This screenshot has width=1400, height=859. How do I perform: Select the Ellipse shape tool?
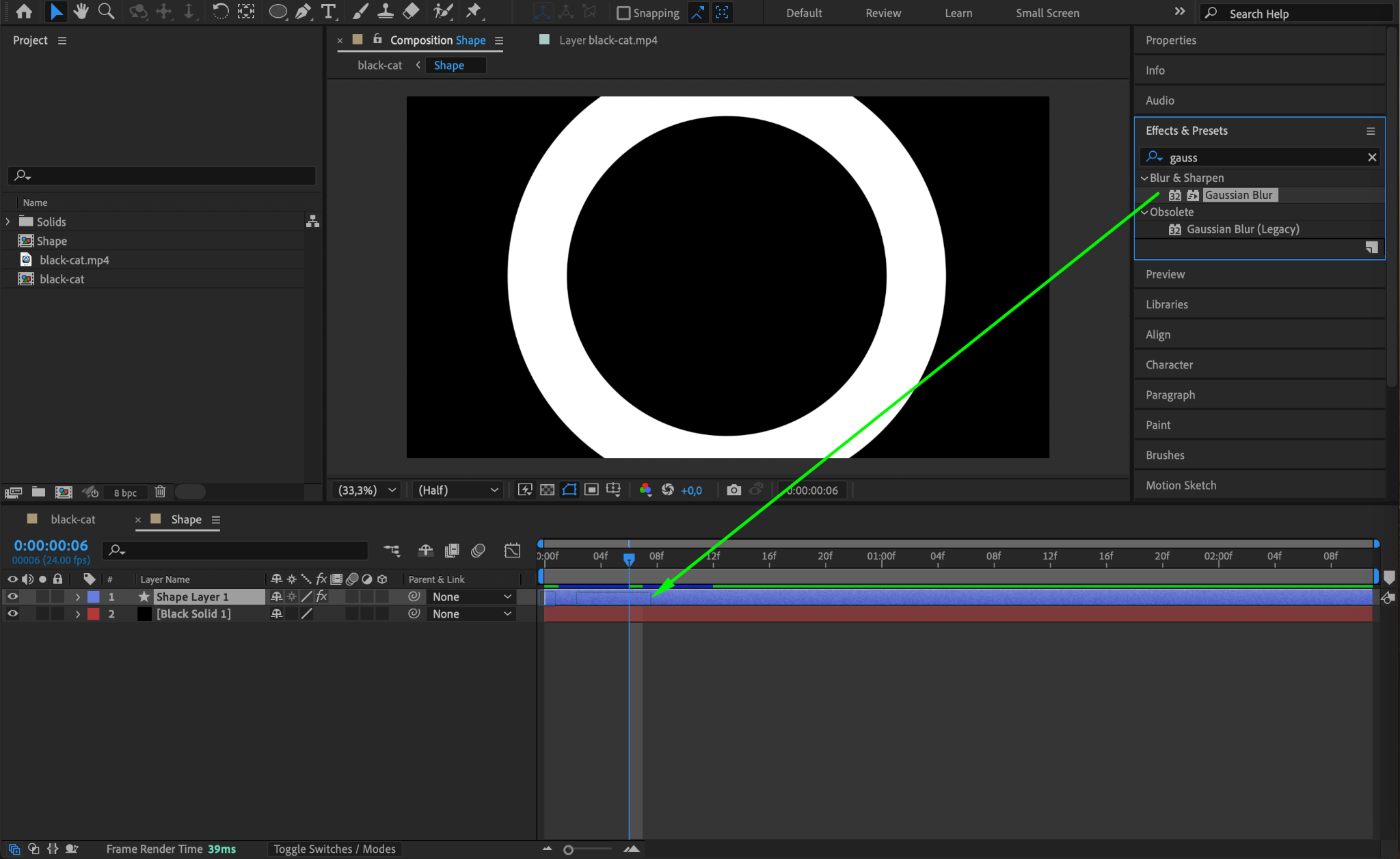coord(278,12)
